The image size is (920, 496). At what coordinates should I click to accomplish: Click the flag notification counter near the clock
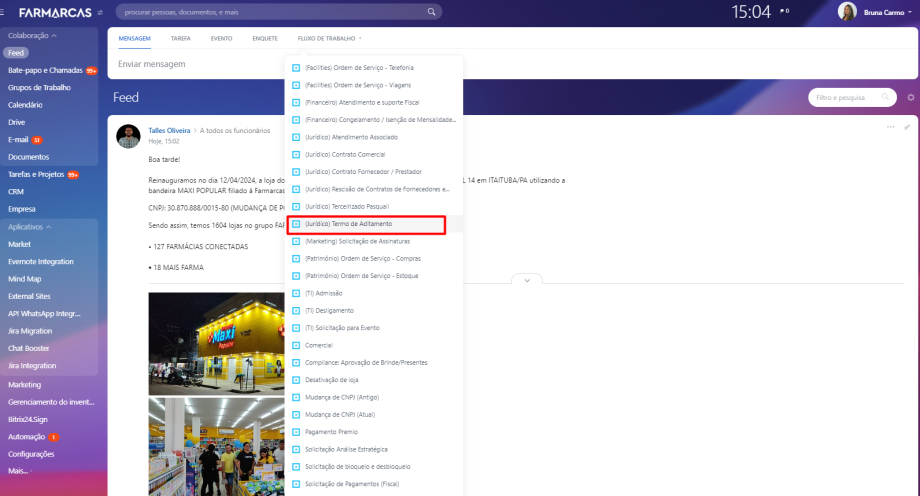(x=784, y=12)
